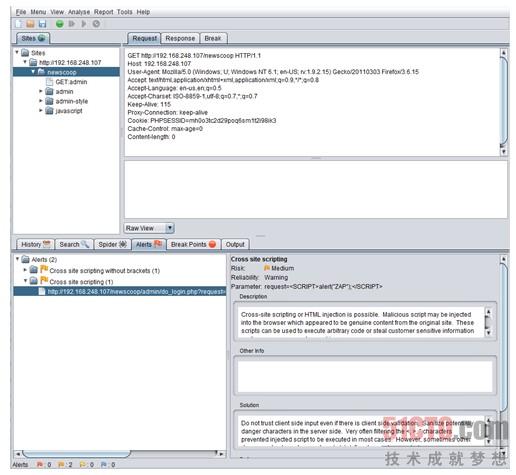Click the GET:admin document icon
This screenshot has width=516, height=475.
50,82
